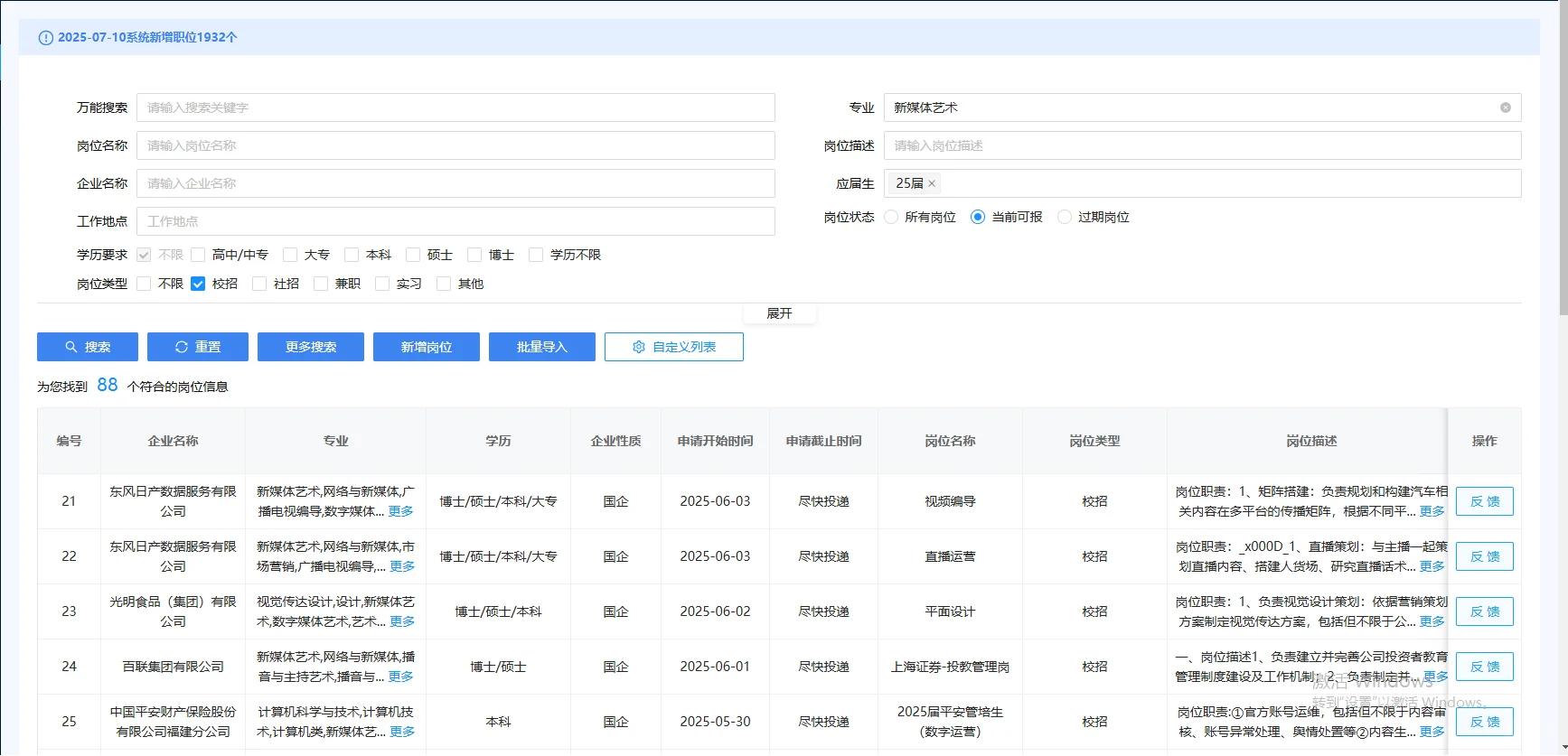Check the 大专 education checkbox
Viewport: 1568px width, 756px height.
[290, 255]
